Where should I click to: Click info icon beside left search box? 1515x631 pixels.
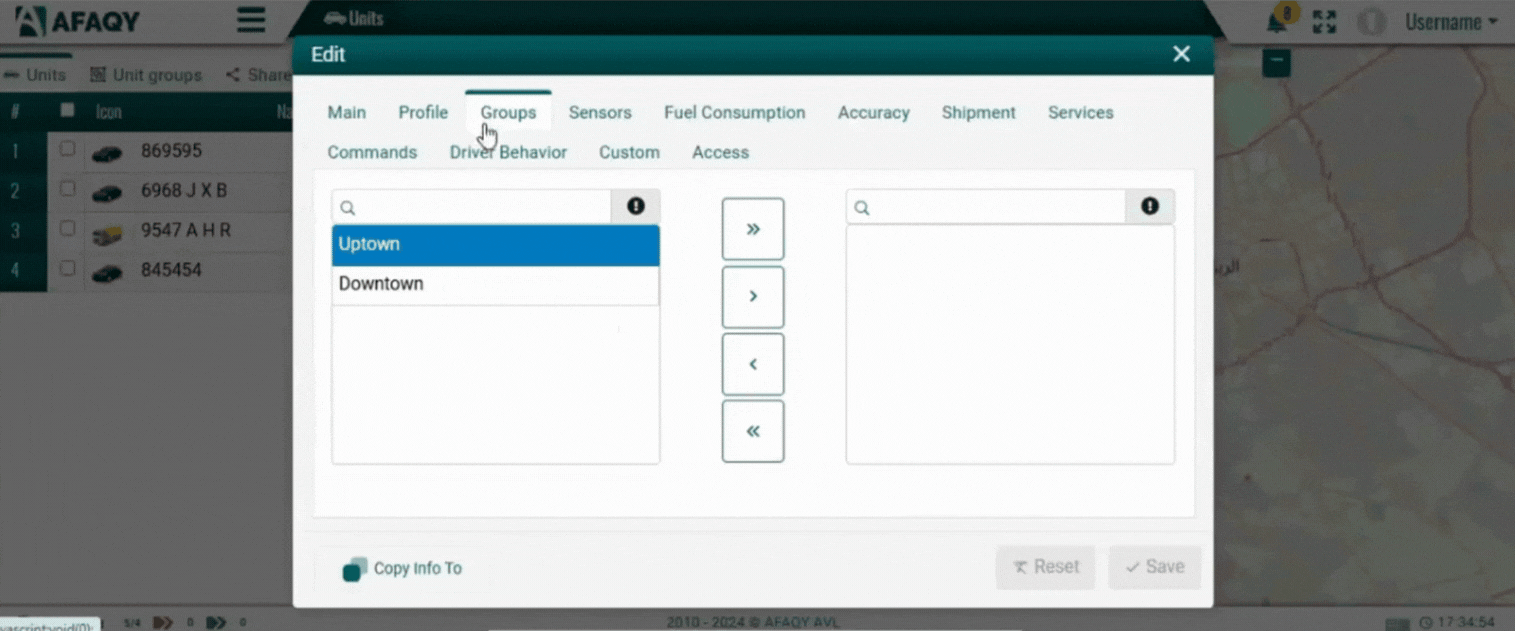coord(636,207)
